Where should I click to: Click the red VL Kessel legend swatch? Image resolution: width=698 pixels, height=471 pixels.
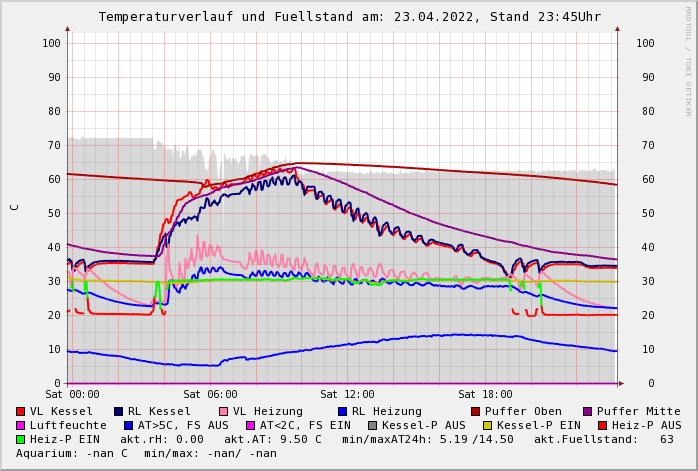[x=21, y=412]
